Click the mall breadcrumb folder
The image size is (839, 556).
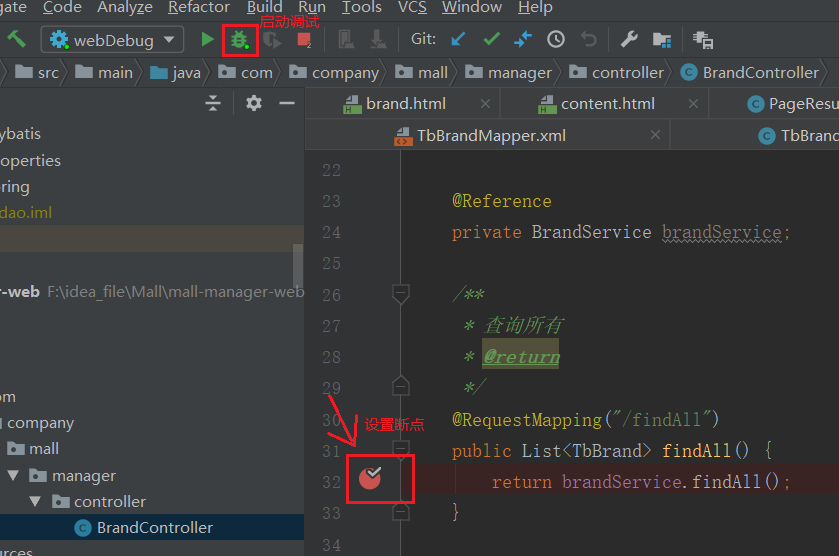pos(421,72)
